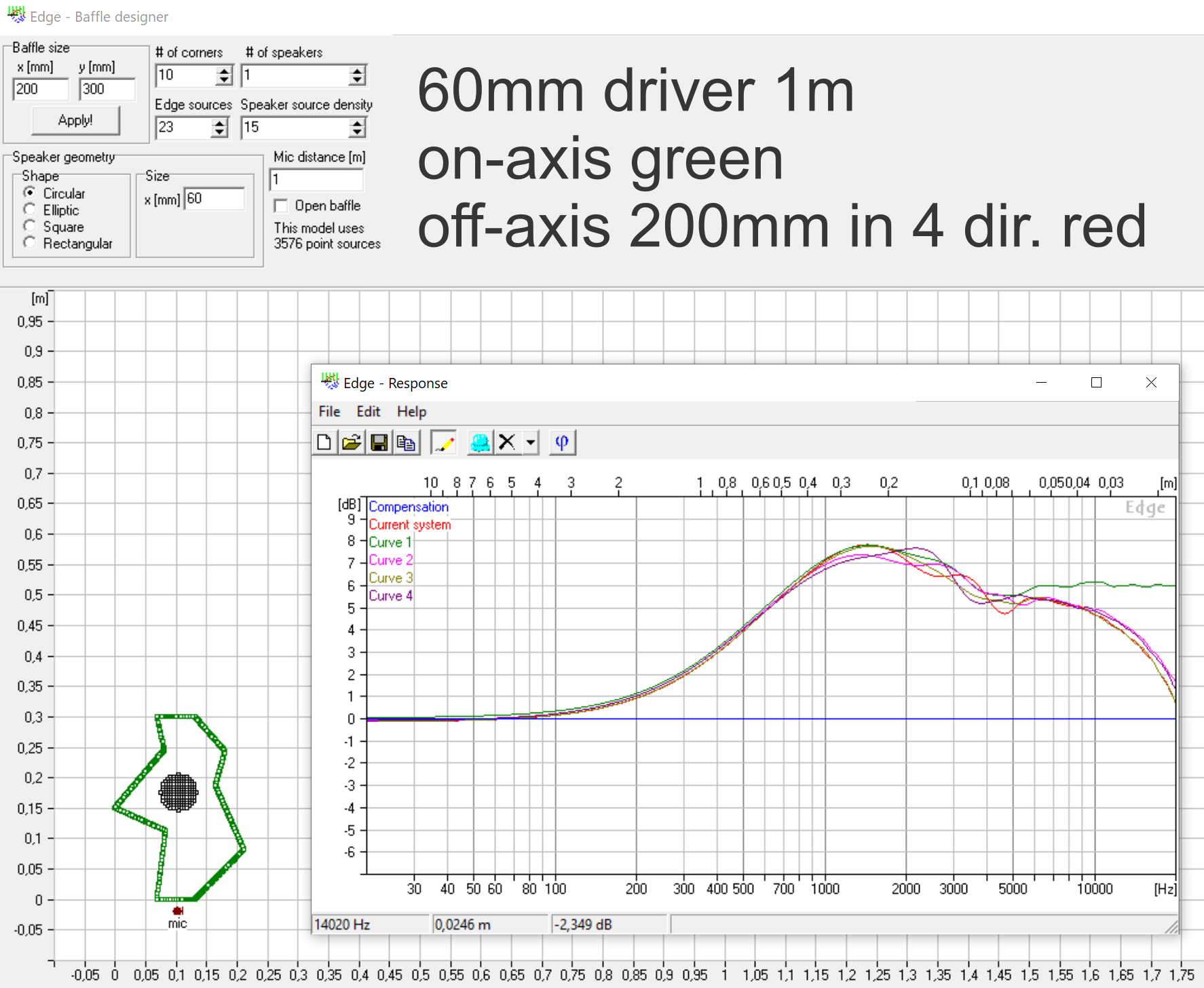This screenshot has width=1204, height=988.
Task: Click the 3576 point sources text
Action: (327, 244)
